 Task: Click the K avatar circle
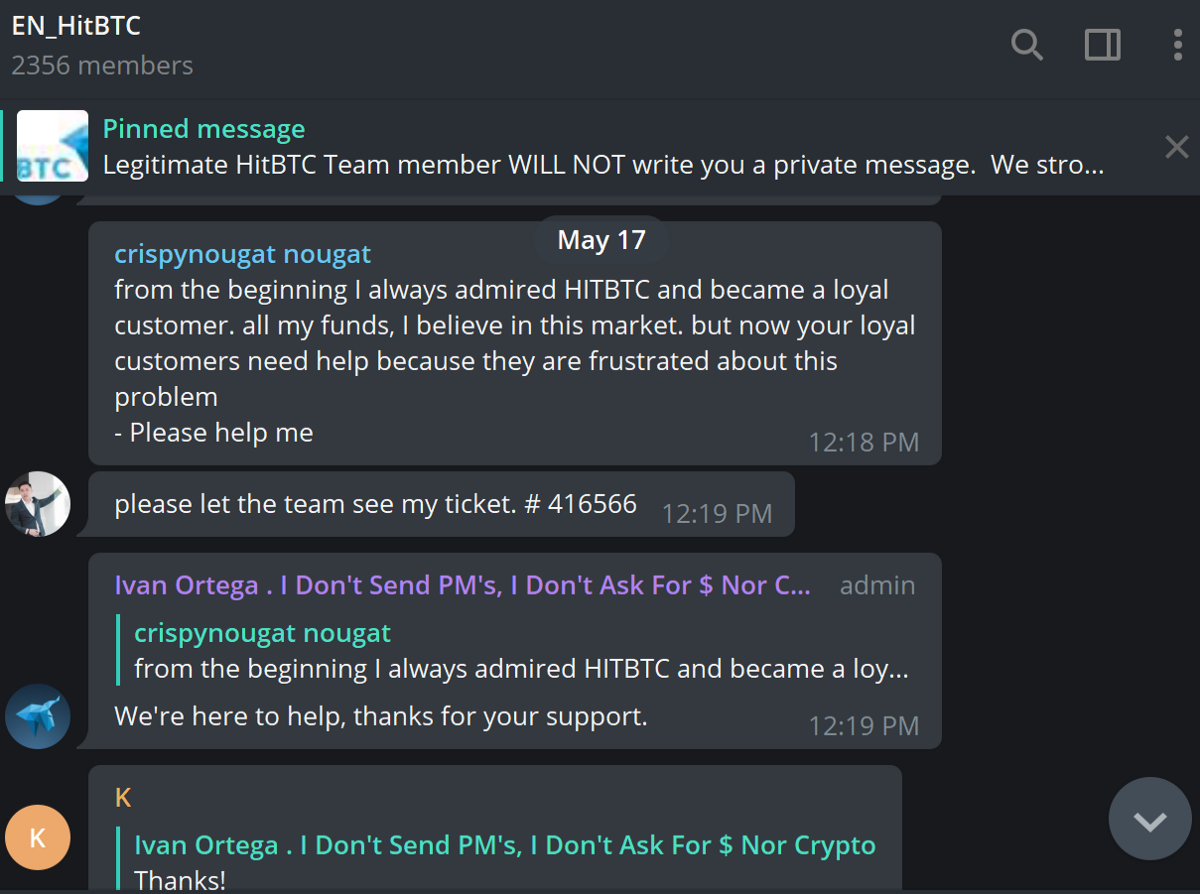point(37,837)
